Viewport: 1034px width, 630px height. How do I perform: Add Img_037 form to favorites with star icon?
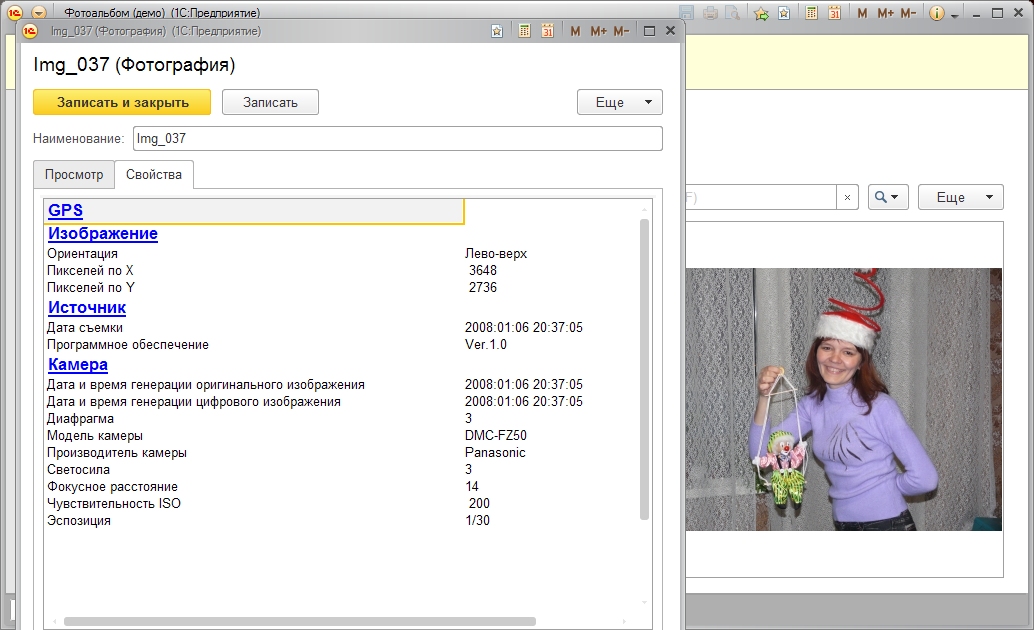497,31
